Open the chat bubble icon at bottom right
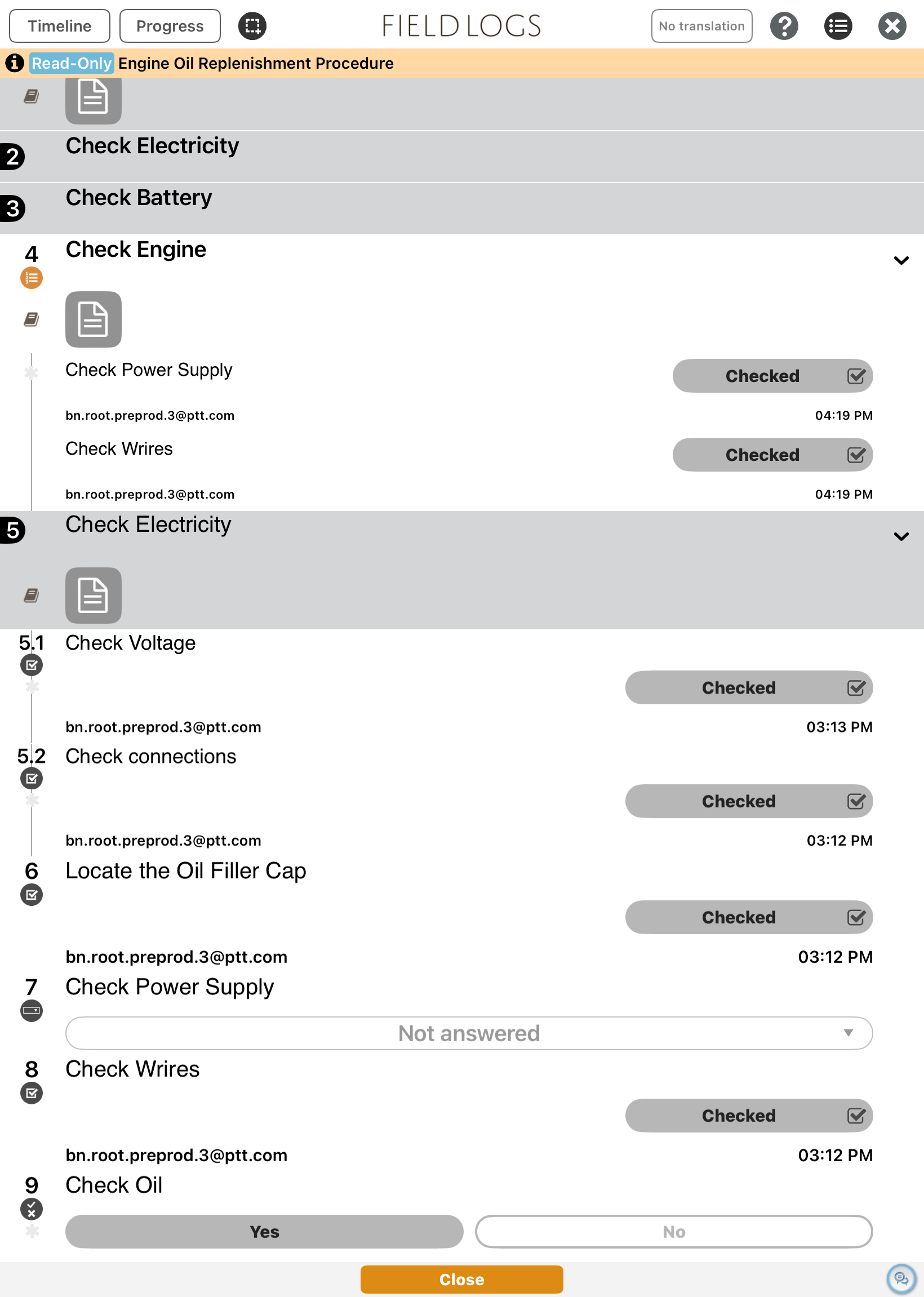 901,1279
